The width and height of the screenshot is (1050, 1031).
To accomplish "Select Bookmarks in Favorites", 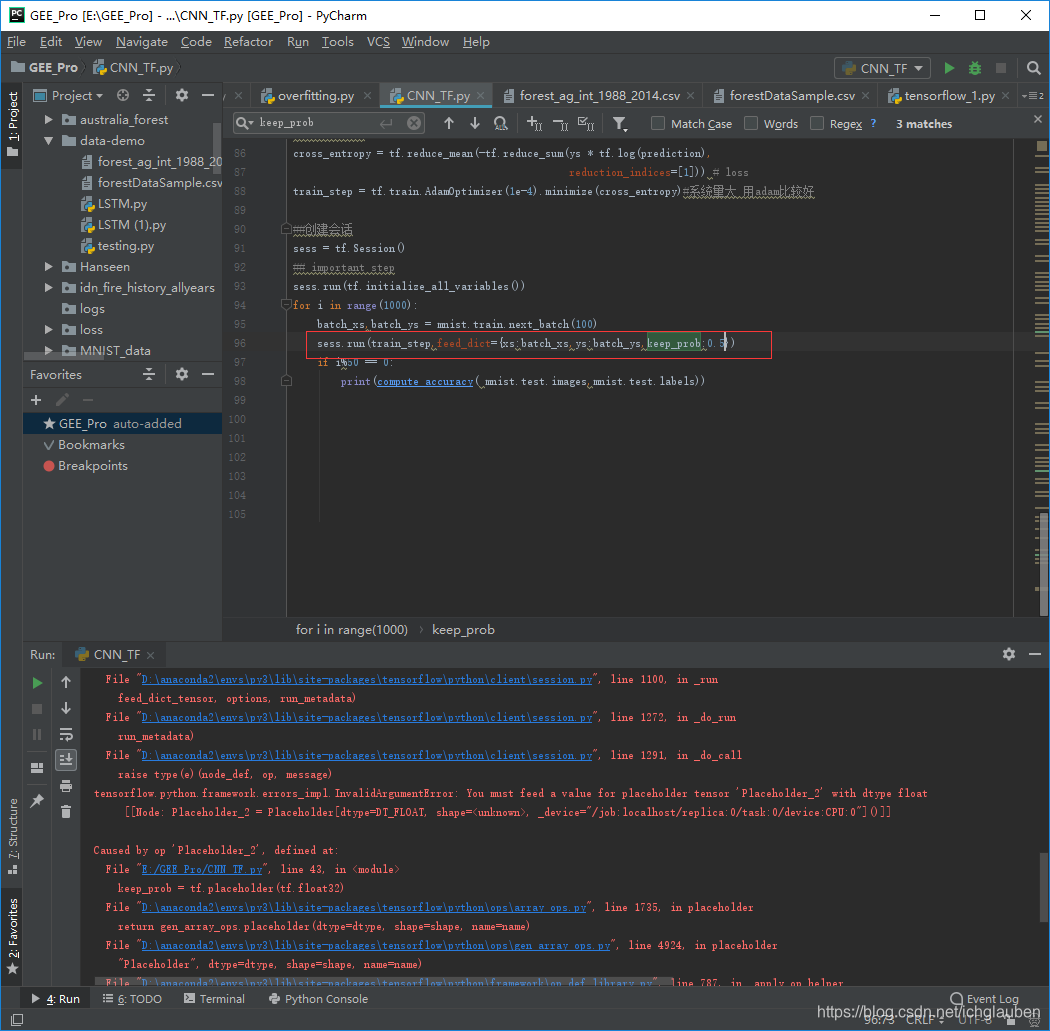I will pos(84,445).
